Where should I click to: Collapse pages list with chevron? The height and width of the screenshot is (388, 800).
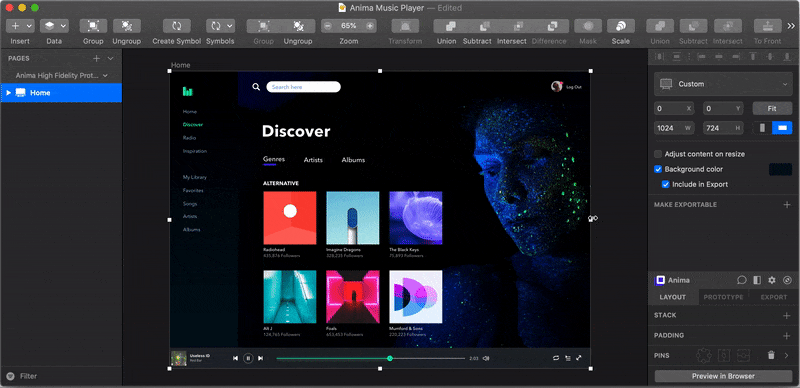click(x=110, y=59)
